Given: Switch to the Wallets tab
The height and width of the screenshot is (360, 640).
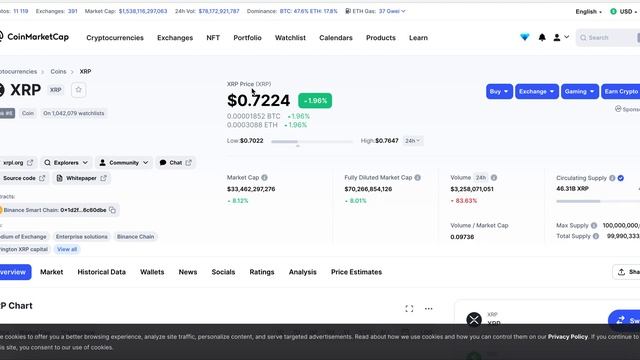Looking at the screenshot, I should [x=152, y=272].
